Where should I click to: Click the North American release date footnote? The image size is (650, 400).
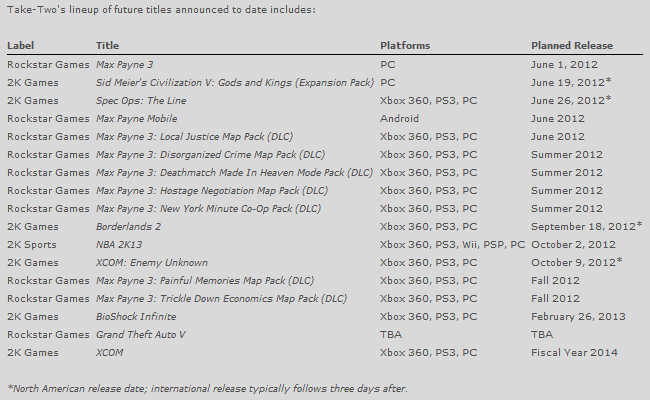coord(208,389)
